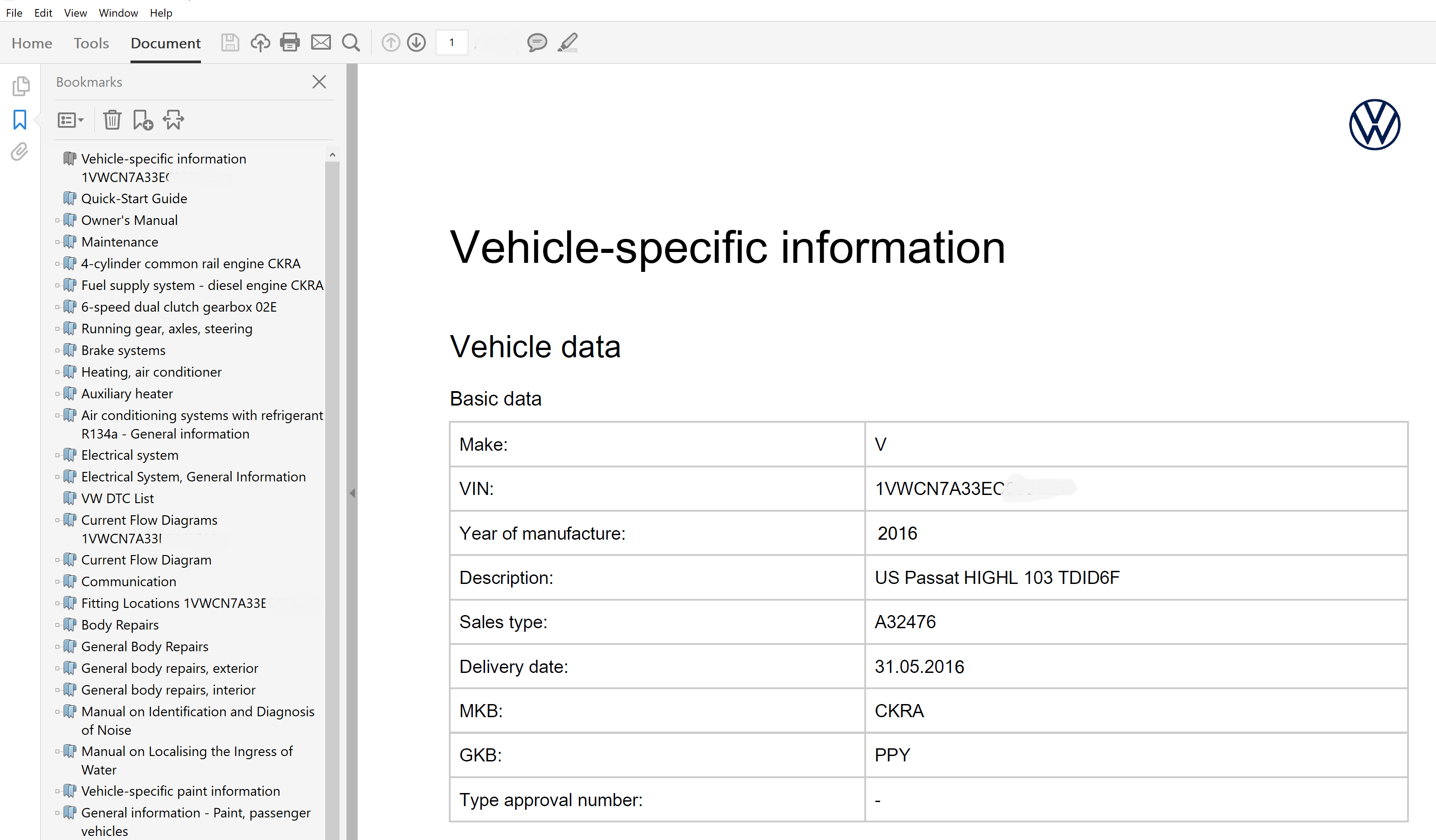Expand the Body Repairs bookmark
This screenshot has height=840, width=1436.
pyautogui.click(x=57, y=625)
